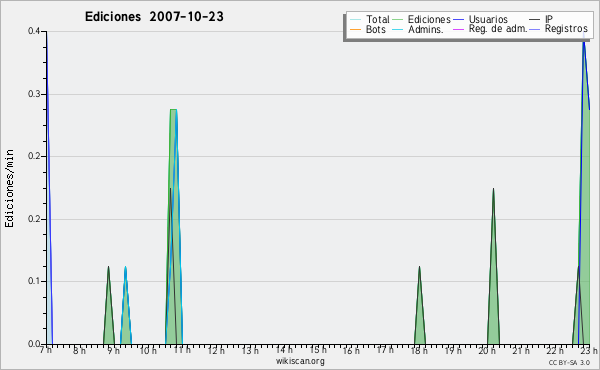600x370 pixels.
Task: Click the cyan line swatch beside Admins.
Action: point(398,29)
